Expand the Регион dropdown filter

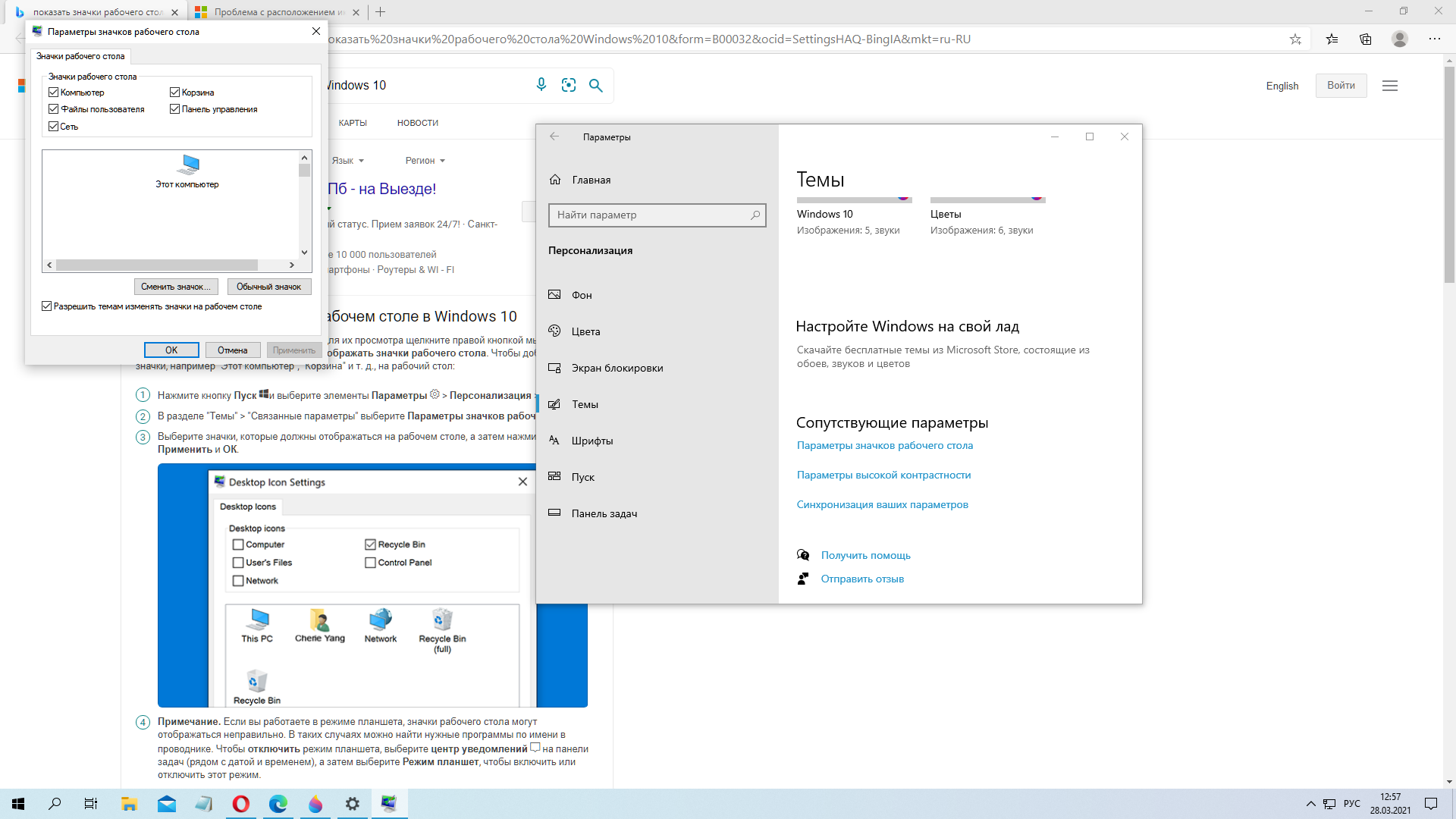click(425, 161)
